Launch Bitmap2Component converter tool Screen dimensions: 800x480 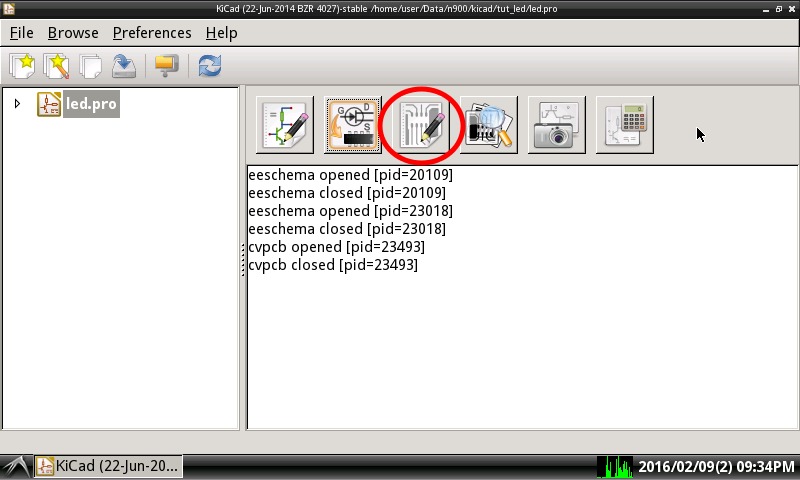click(557, 125)
